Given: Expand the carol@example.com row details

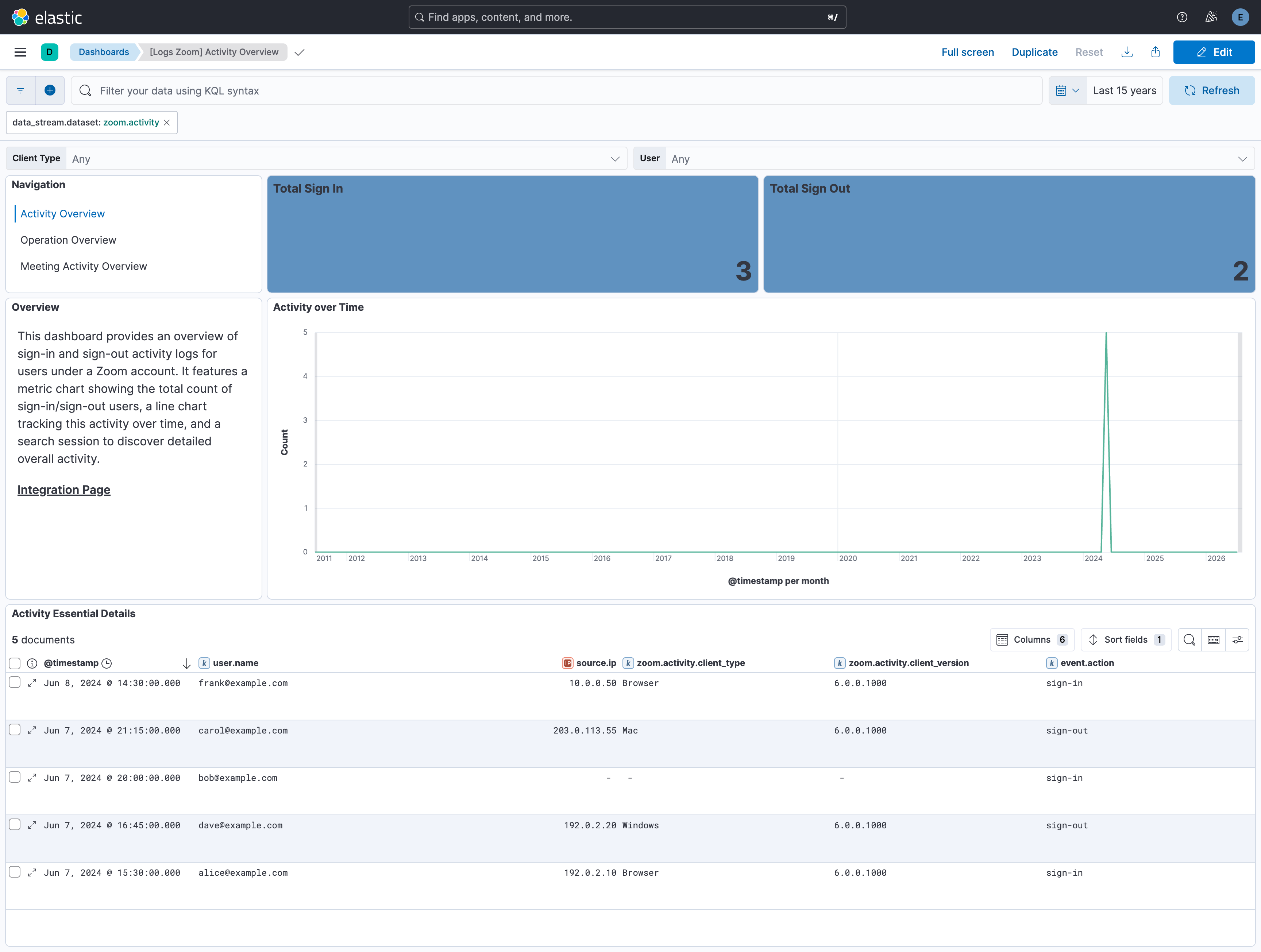Looking at the screenshot, I should pos(32,730).
